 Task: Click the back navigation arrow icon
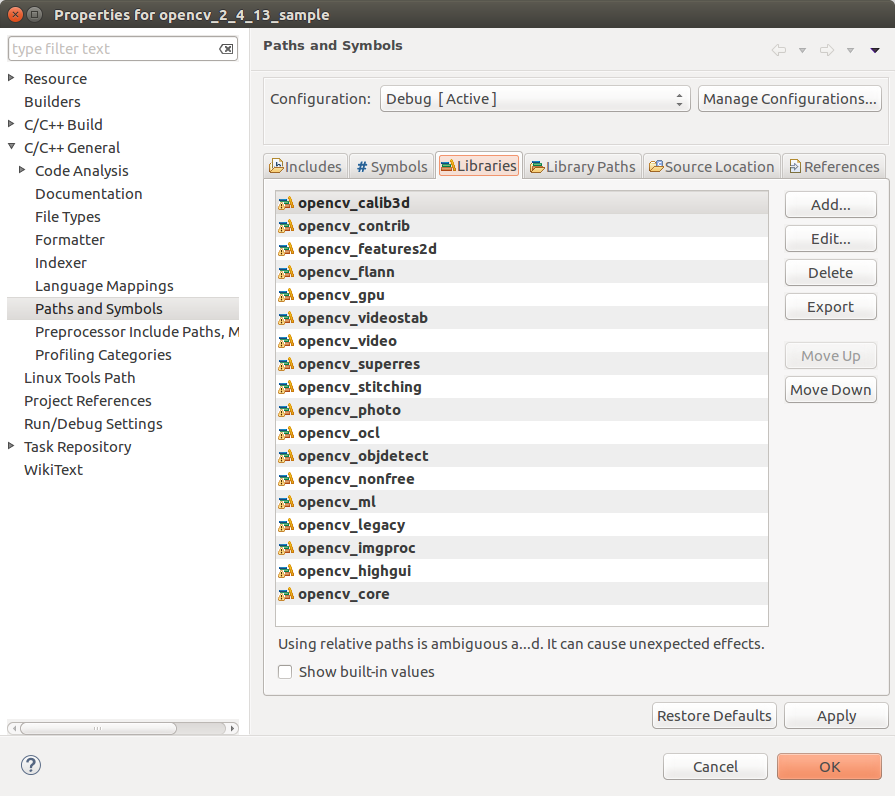779,50
